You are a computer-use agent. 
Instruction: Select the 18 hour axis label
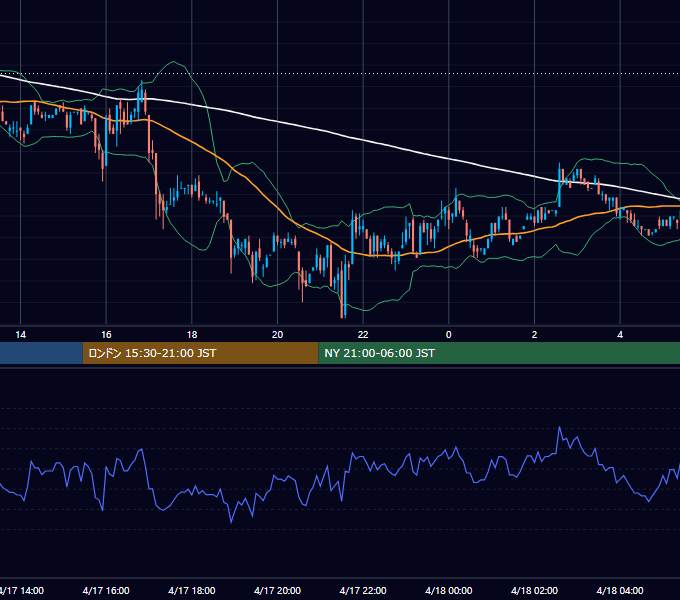pos(192,335)
